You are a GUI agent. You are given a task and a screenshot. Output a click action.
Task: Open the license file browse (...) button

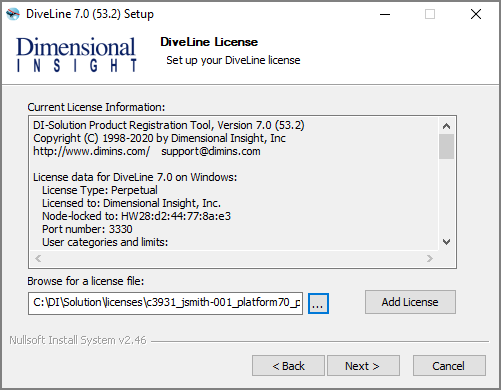point(318,303)
